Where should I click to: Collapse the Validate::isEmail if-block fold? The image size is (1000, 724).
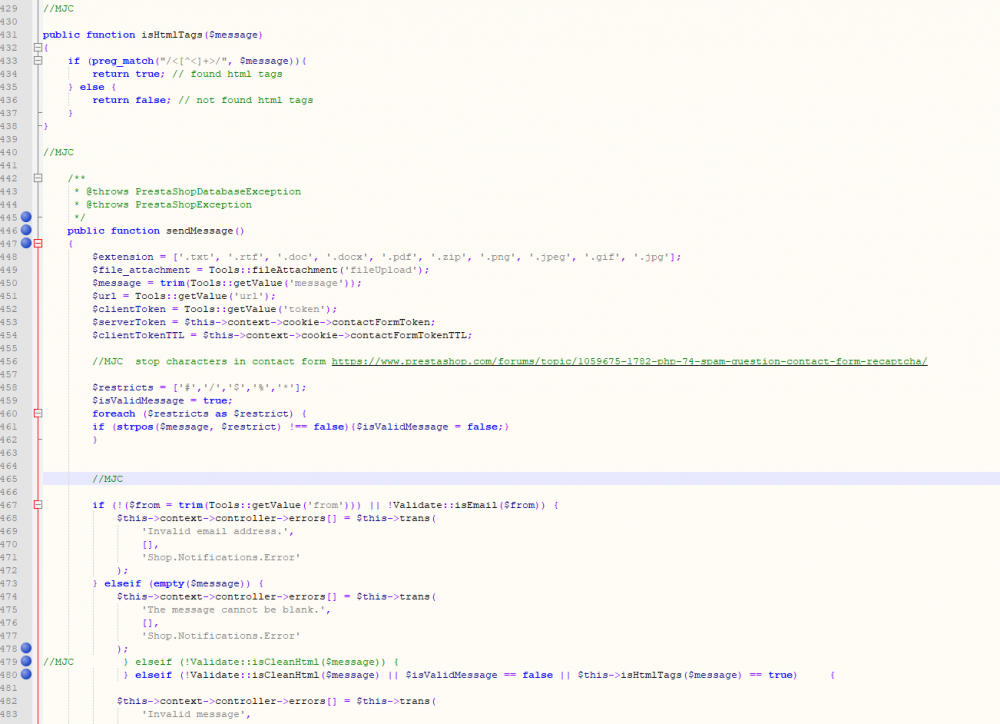click(x=37, y=504)
